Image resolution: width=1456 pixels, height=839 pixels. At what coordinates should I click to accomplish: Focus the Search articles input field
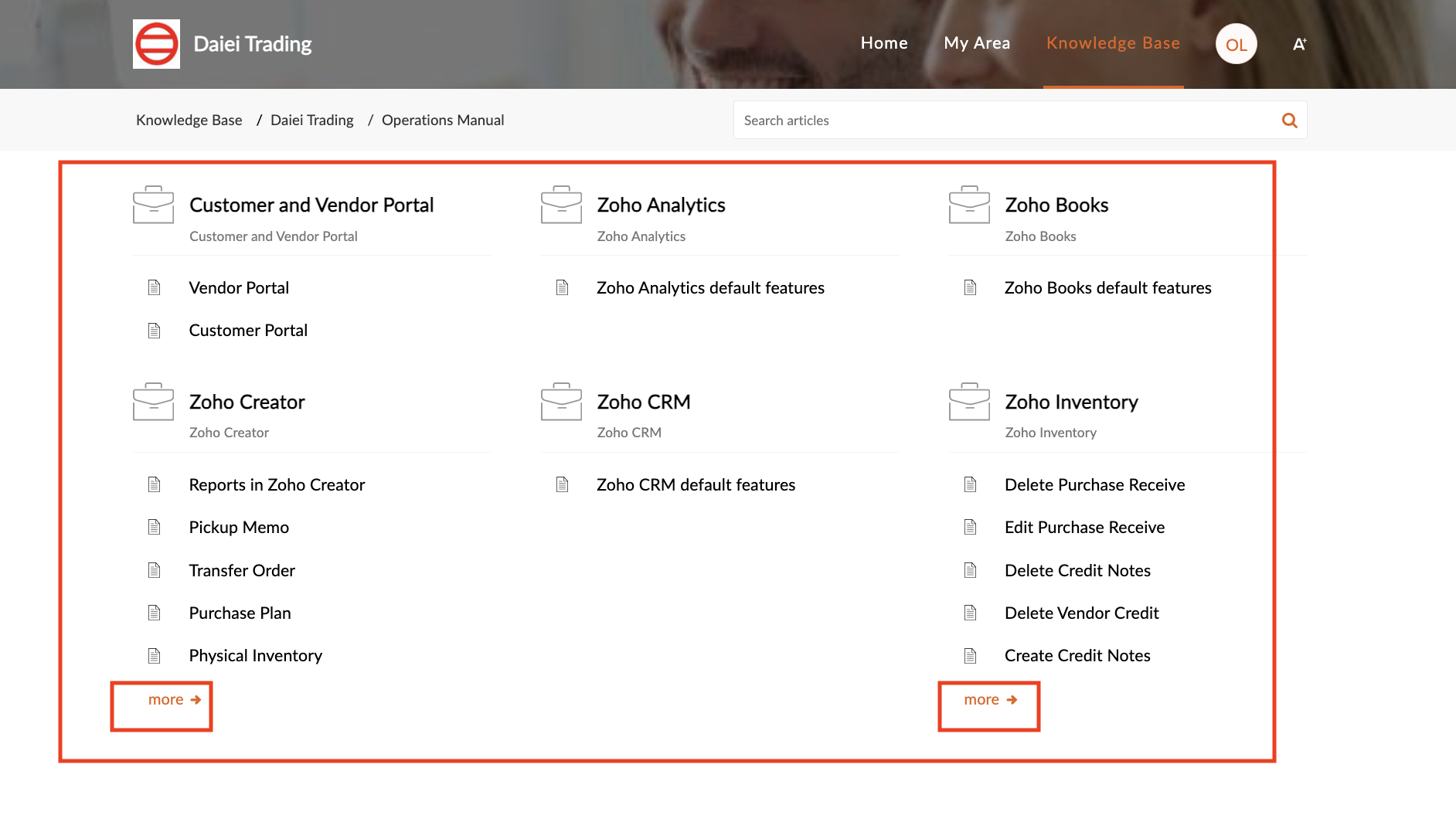coord(1005,121)
